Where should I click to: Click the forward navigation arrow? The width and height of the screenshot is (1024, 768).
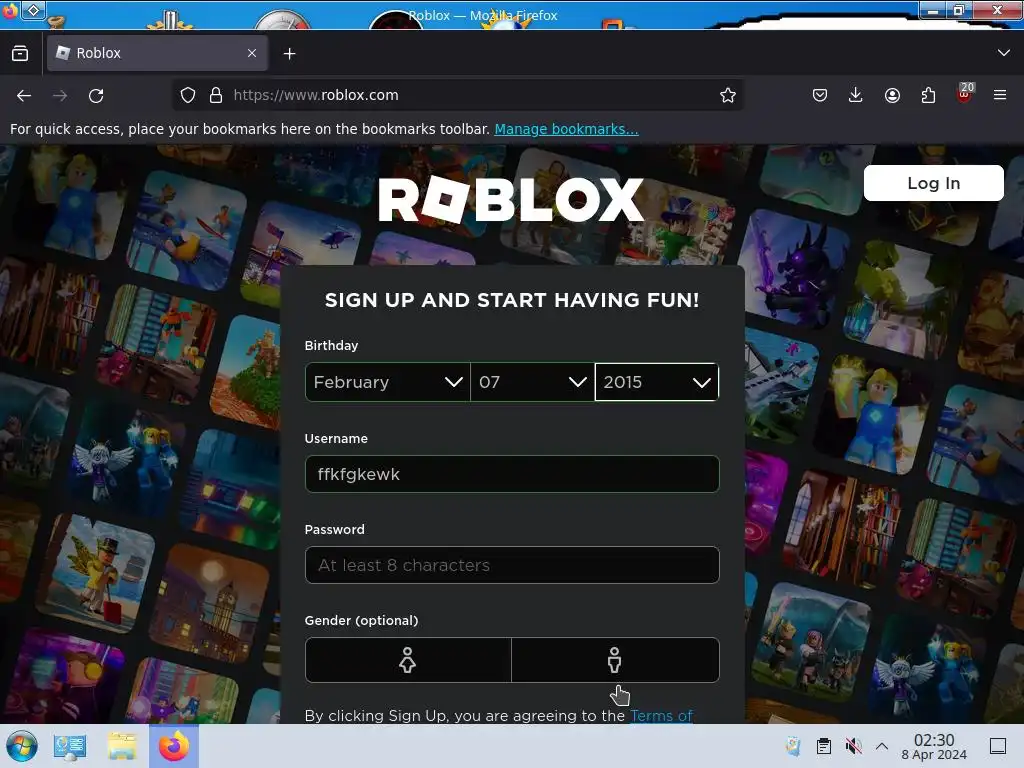tap(60, 95)
